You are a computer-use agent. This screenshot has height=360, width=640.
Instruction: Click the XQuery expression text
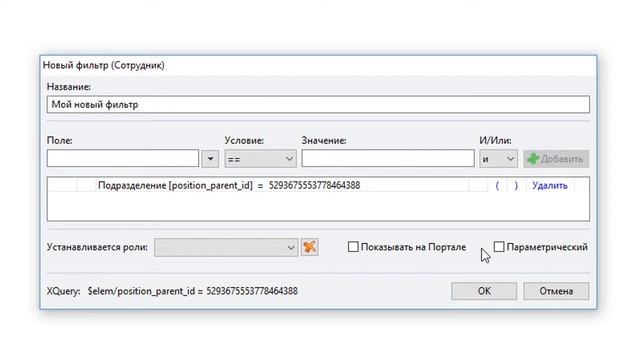193,291
